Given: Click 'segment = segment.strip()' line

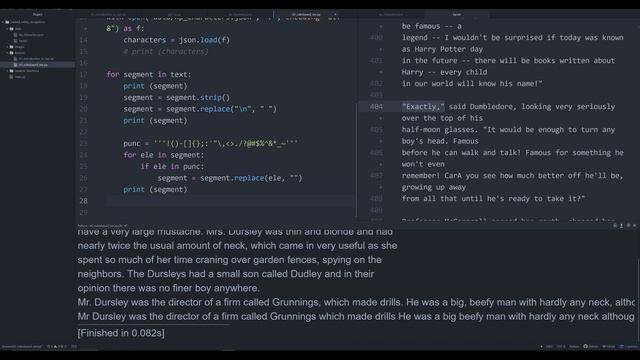Looking at the screenshot, I should [x=176, y=98].
